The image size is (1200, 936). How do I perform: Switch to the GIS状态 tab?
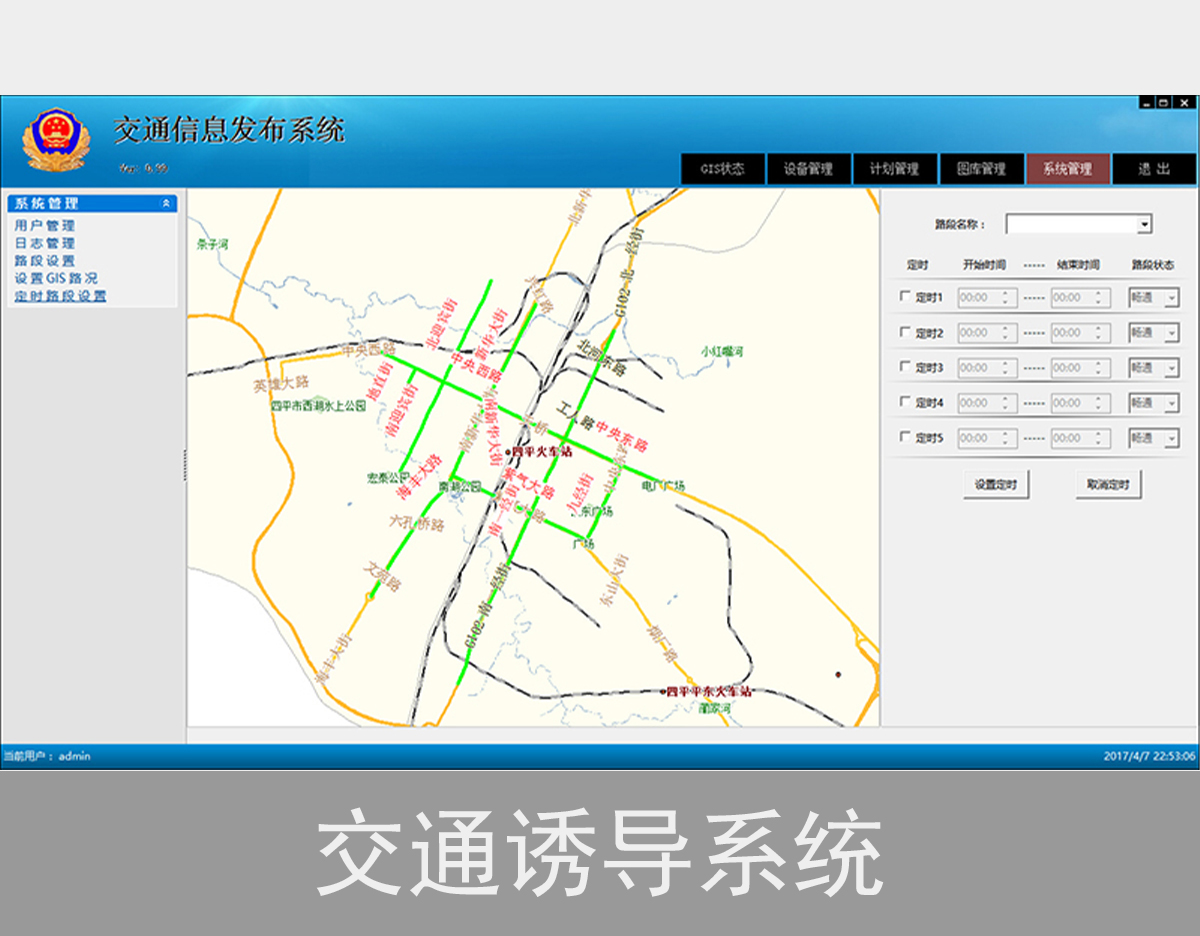pyautogui.click(x=722, y=169)
